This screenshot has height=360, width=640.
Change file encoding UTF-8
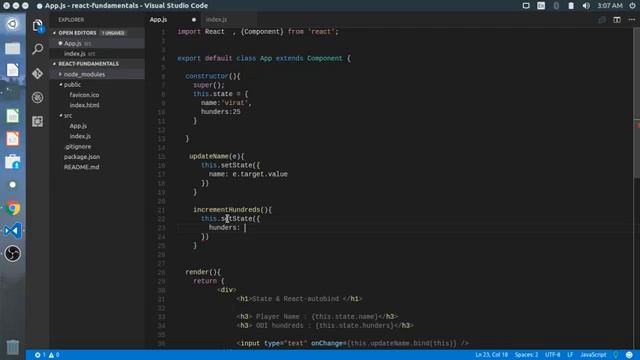pyautogui.click(x=553, y=355)
